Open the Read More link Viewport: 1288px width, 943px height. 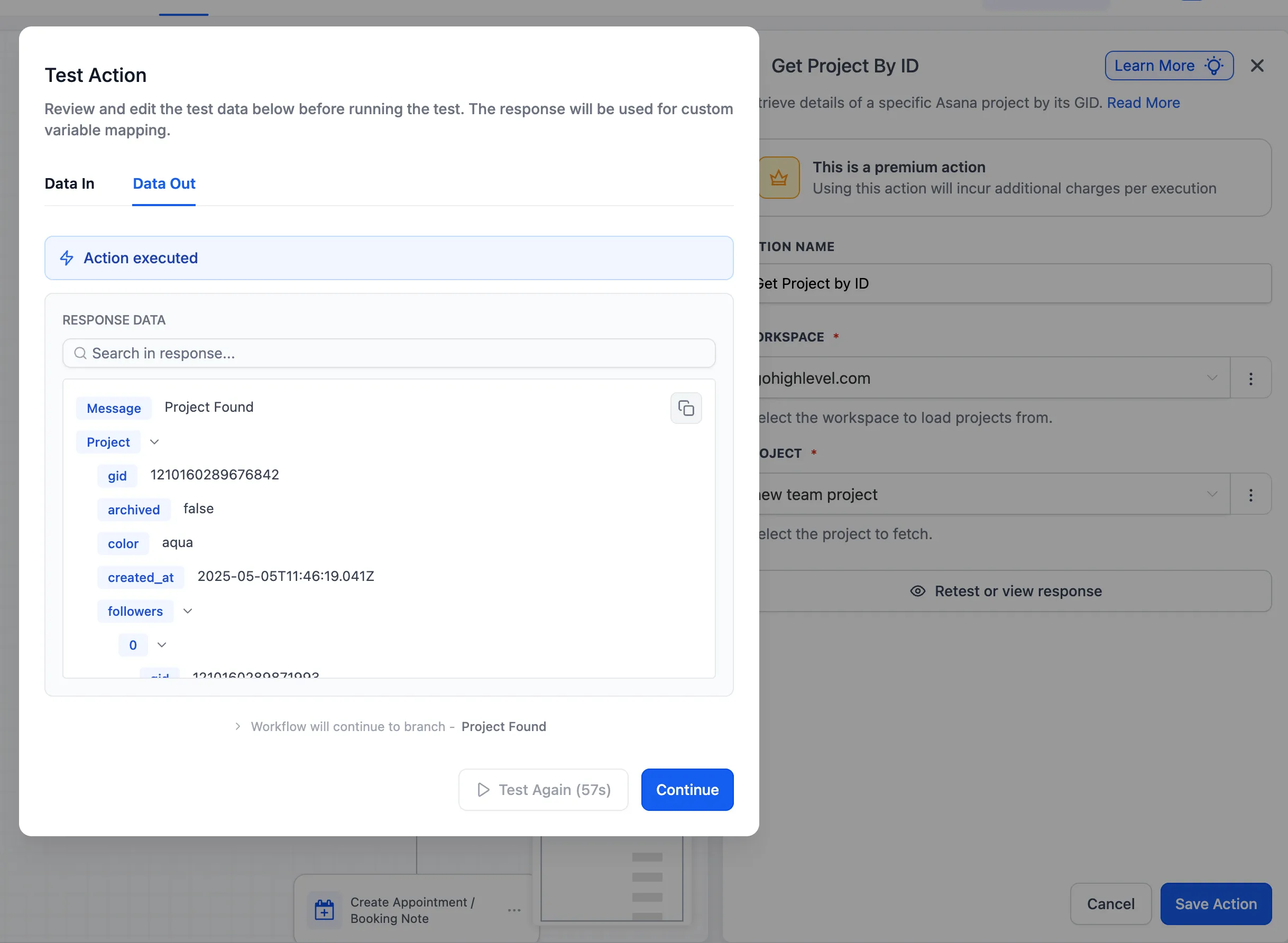tap(1143, 103)
